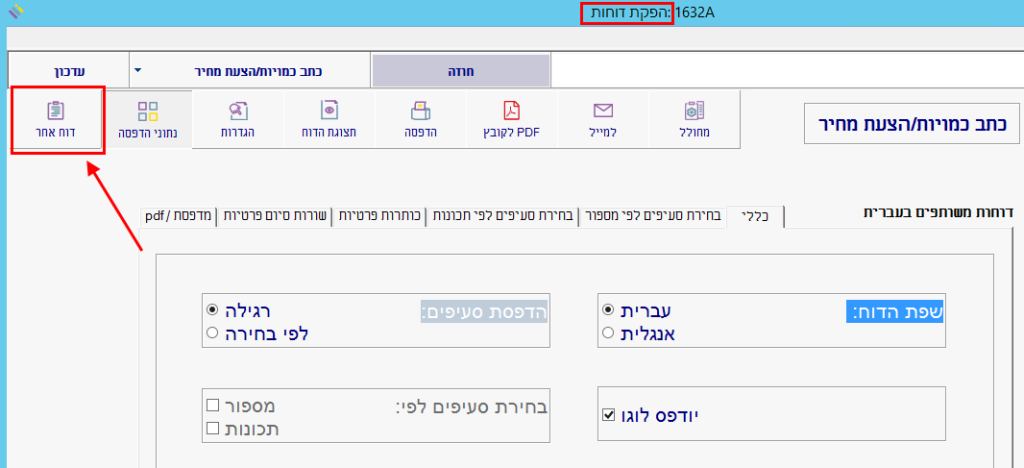Choose לפי בחירה item printing option

click(x=211, y=333)
